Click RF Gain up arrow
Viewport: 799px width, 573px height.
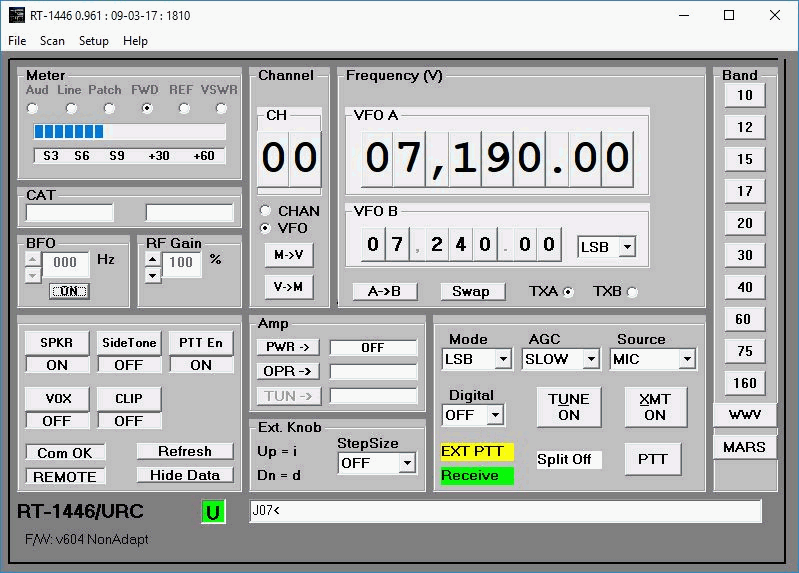(152, 258)
